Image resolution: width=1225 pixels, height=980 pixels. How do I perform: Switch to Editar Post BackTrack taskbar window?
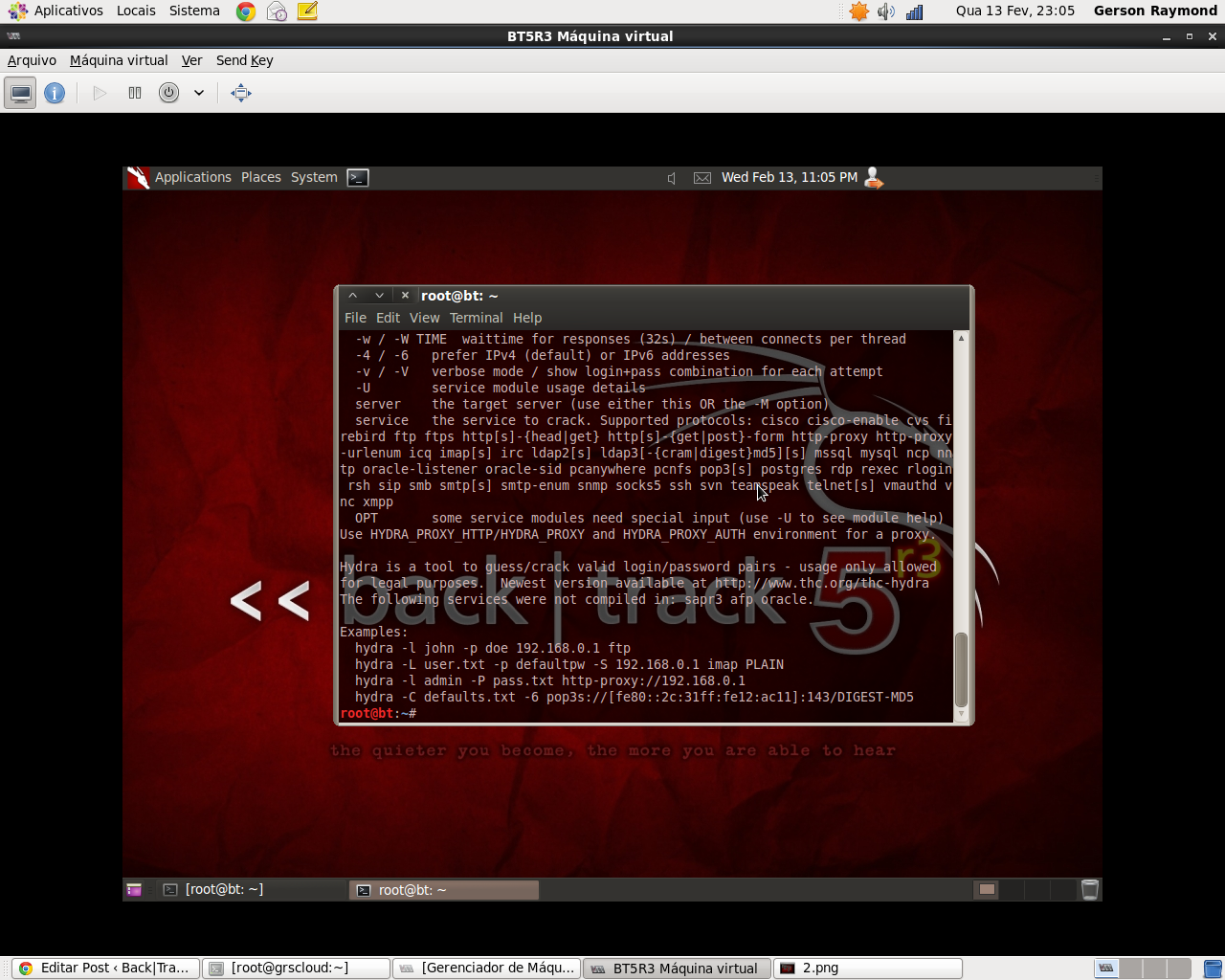[105, 968]
